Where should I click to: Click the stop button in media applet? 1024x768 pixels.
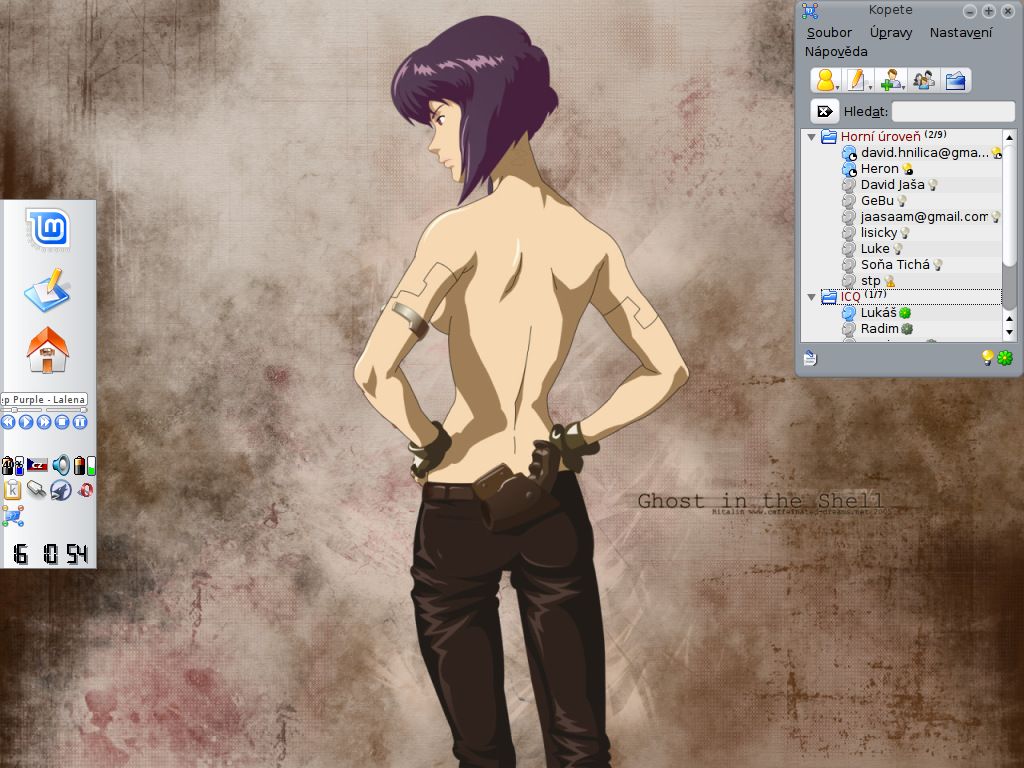pyautogui.click(x=61, y=422)
